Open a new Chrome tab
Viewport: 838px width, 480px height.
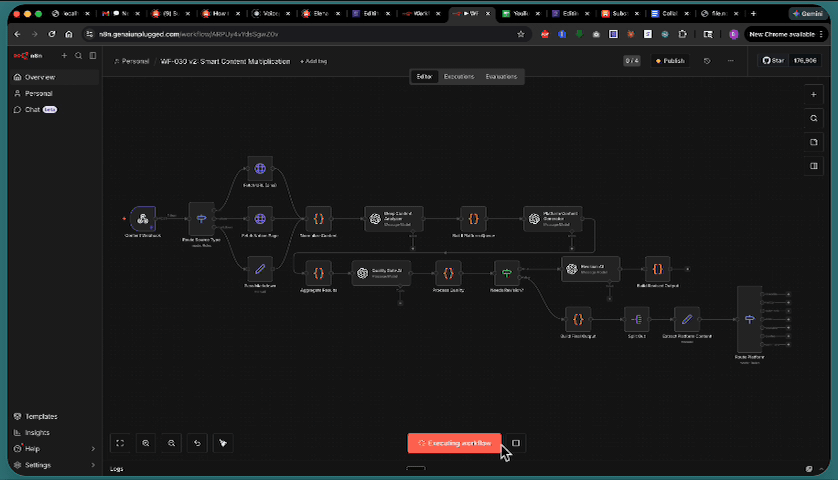(x=754, y=13)
